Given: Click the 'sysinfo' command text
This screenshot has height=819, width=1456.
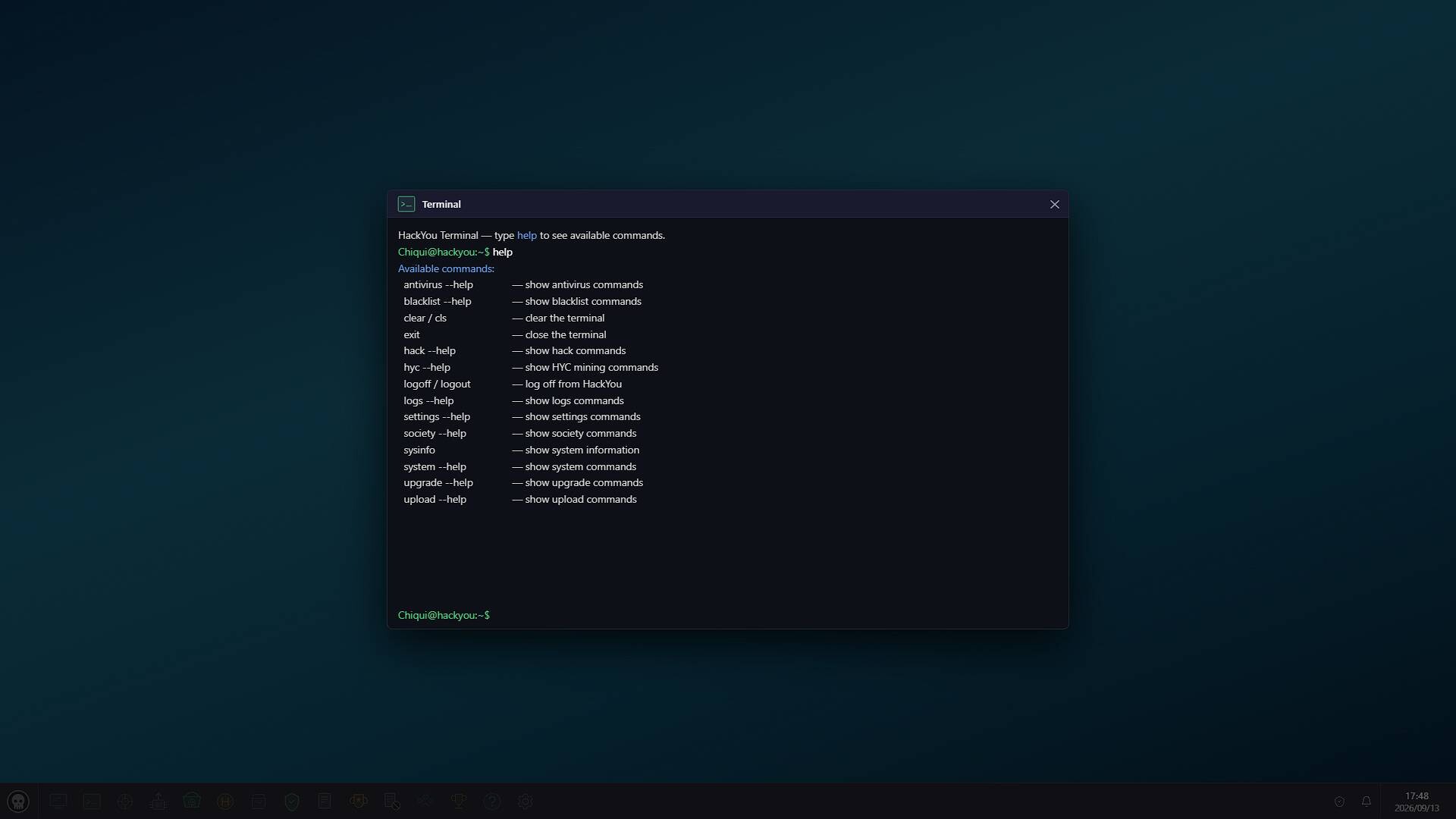Looking at the screenshot, I should [x=419, y=450].
